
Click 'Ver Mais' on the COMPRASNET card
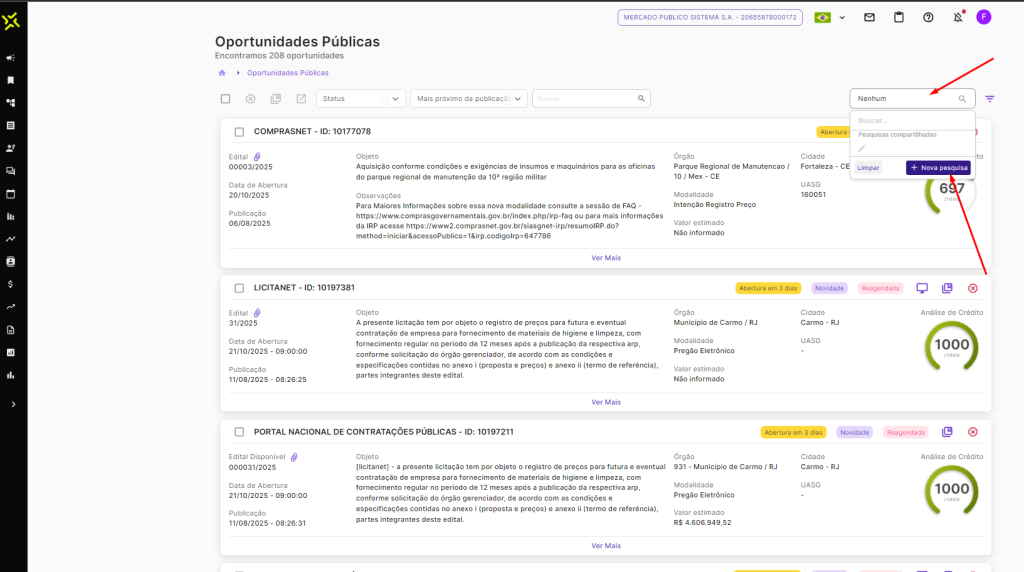tap(605, 258)
